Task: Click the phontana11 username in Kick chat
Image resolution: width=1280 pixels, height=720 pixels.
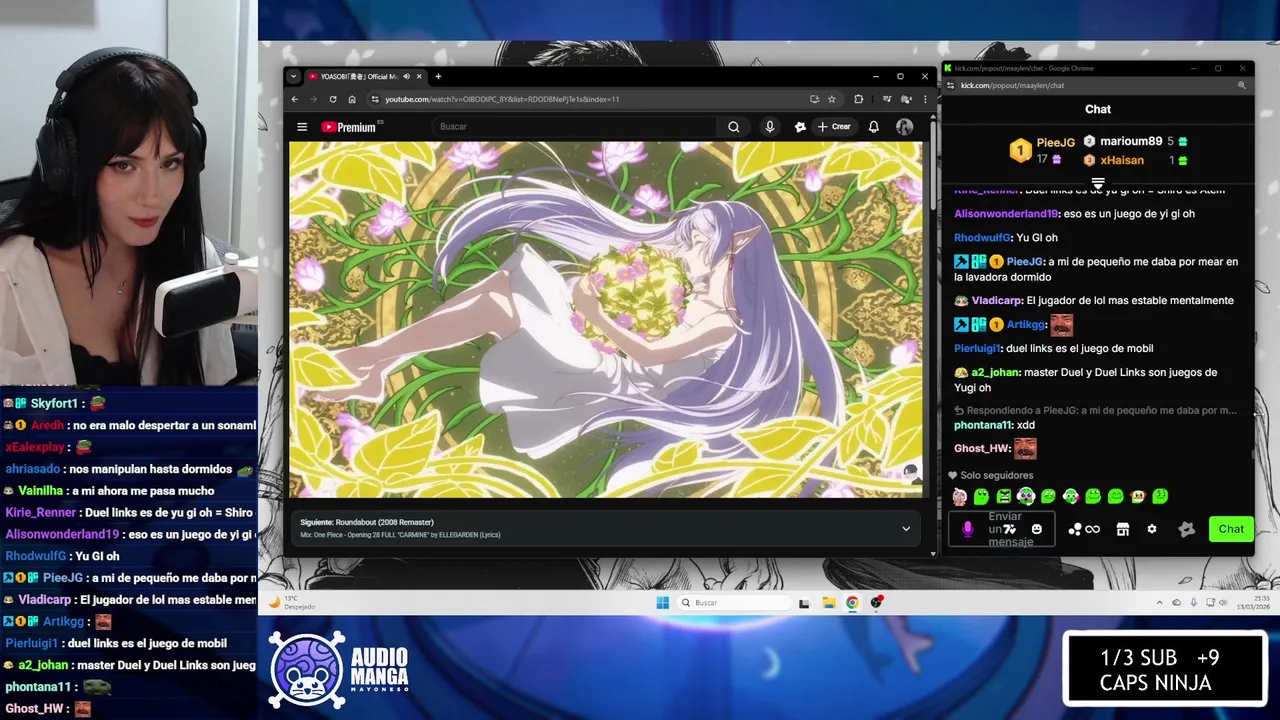Action: coord(983,425)
